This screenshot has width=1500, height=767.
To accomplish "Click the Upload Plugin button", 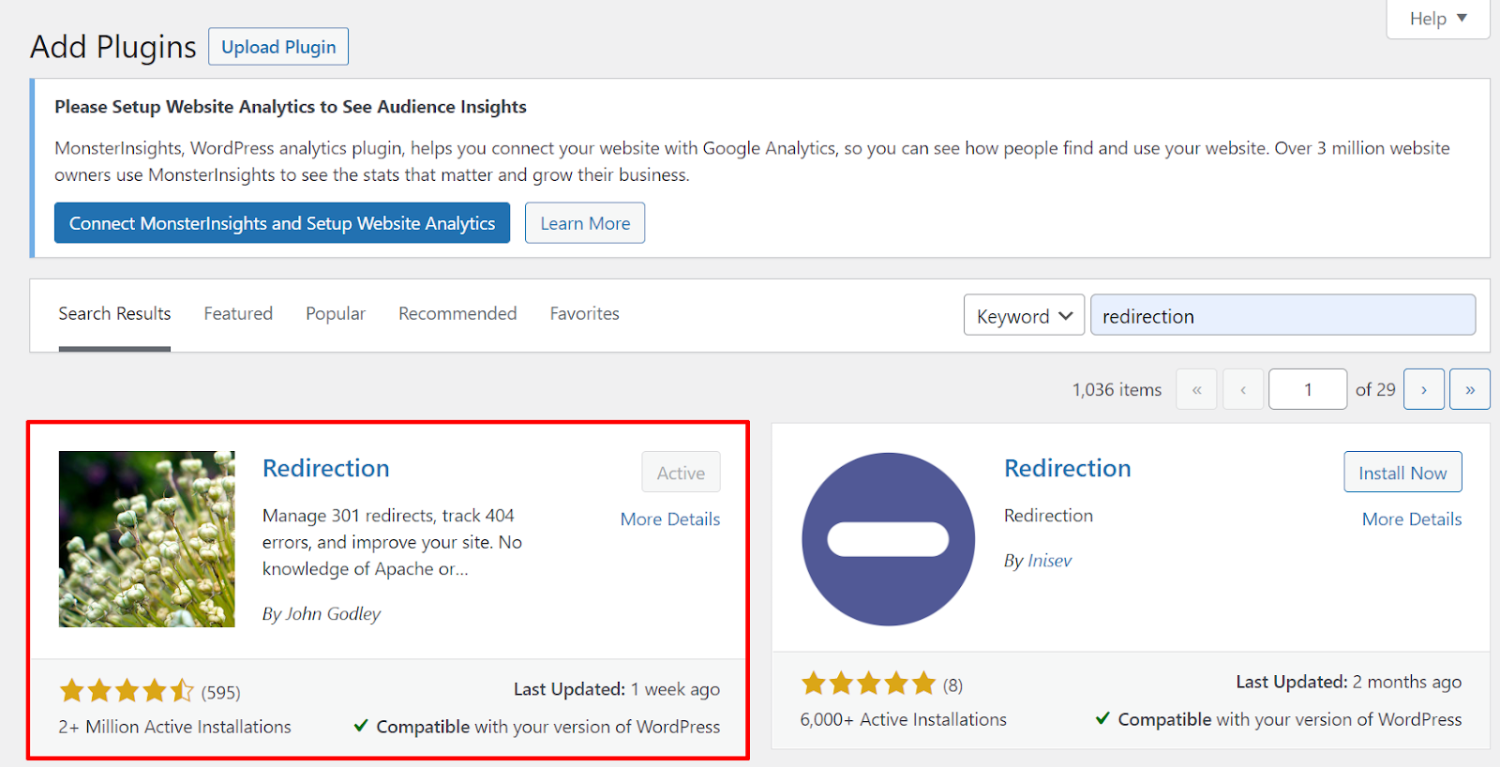I will pyautogui.click(x=278, y=47).
